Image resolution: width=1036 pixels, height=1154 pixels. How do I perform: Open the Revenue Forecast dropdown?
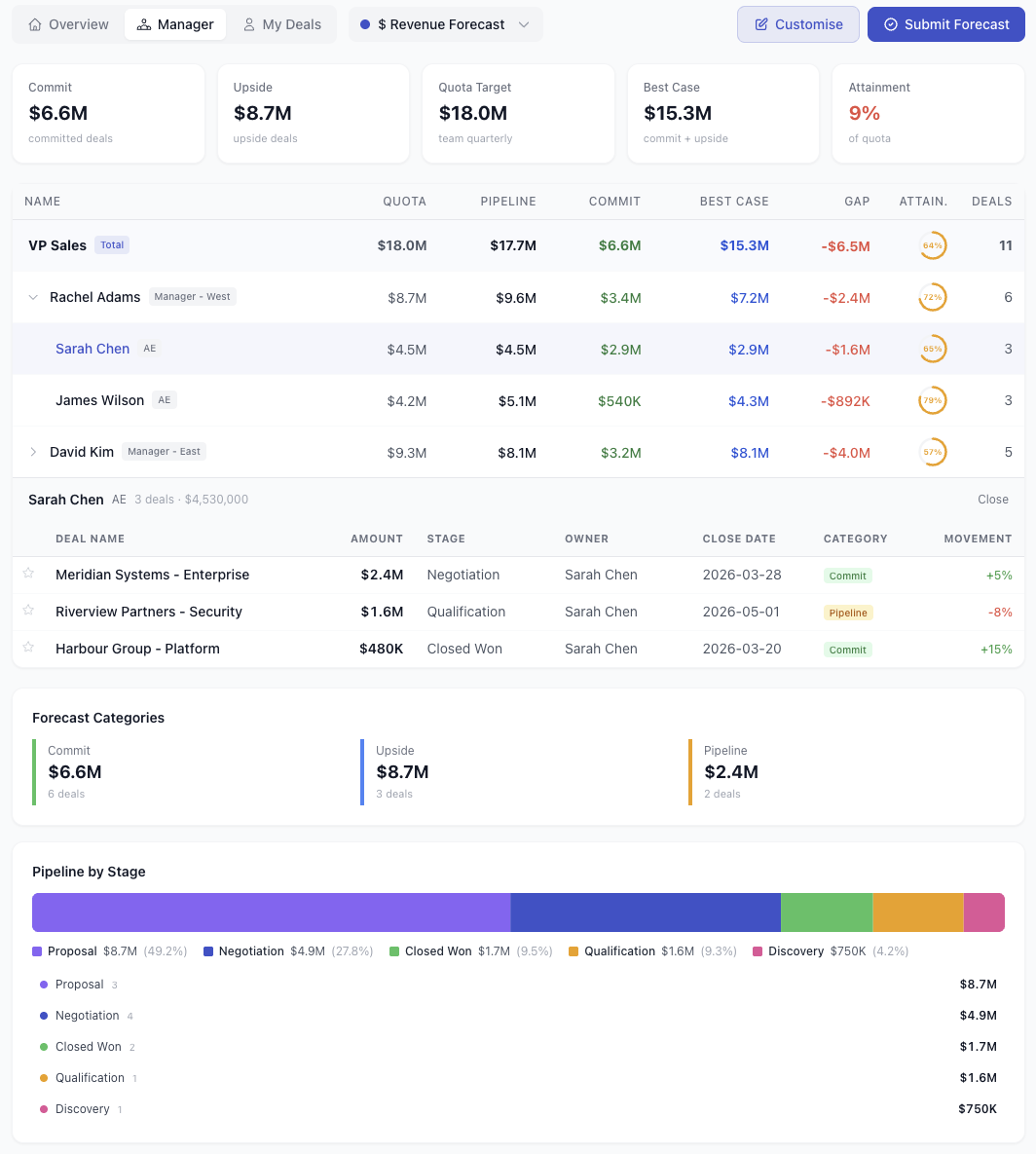[x=522, y=23]
